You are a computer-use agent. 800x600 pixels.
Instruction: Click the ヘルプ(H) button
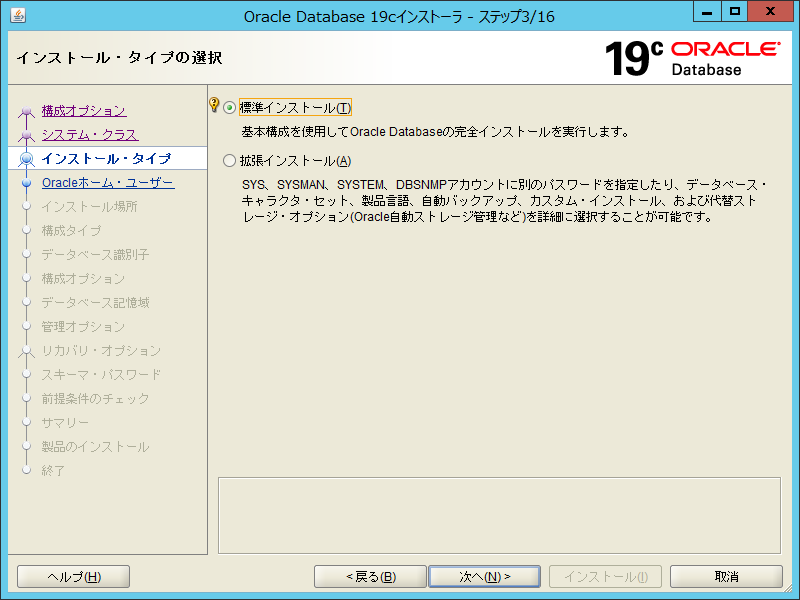pos(73,577)
